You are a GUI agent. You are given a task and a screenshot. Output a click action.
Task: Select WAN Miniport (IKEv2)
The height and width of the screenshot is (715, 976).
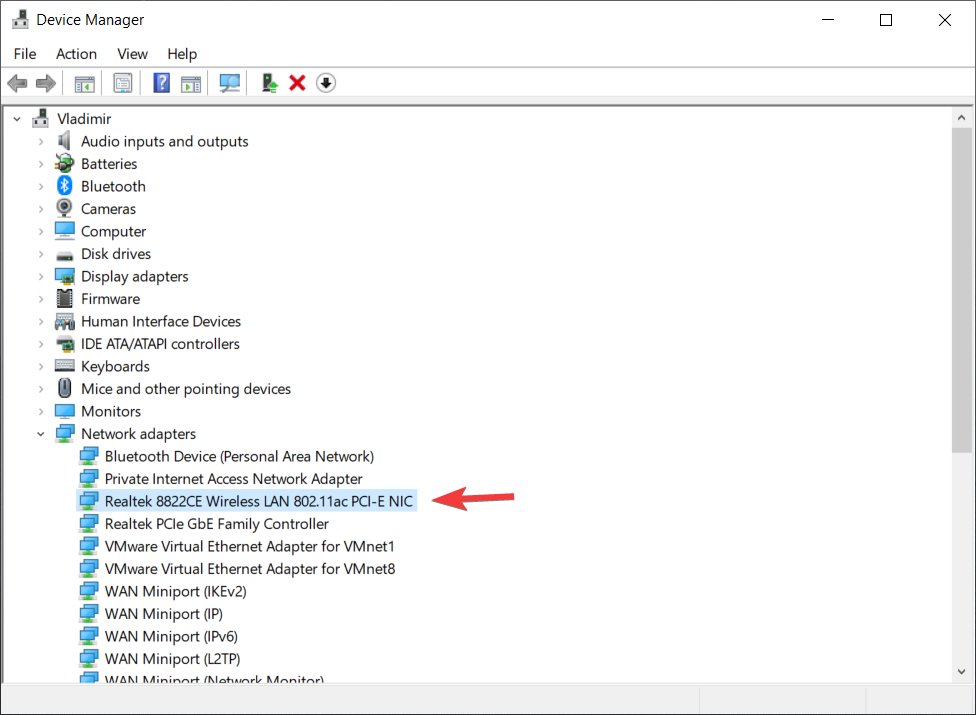pos(176,591)
